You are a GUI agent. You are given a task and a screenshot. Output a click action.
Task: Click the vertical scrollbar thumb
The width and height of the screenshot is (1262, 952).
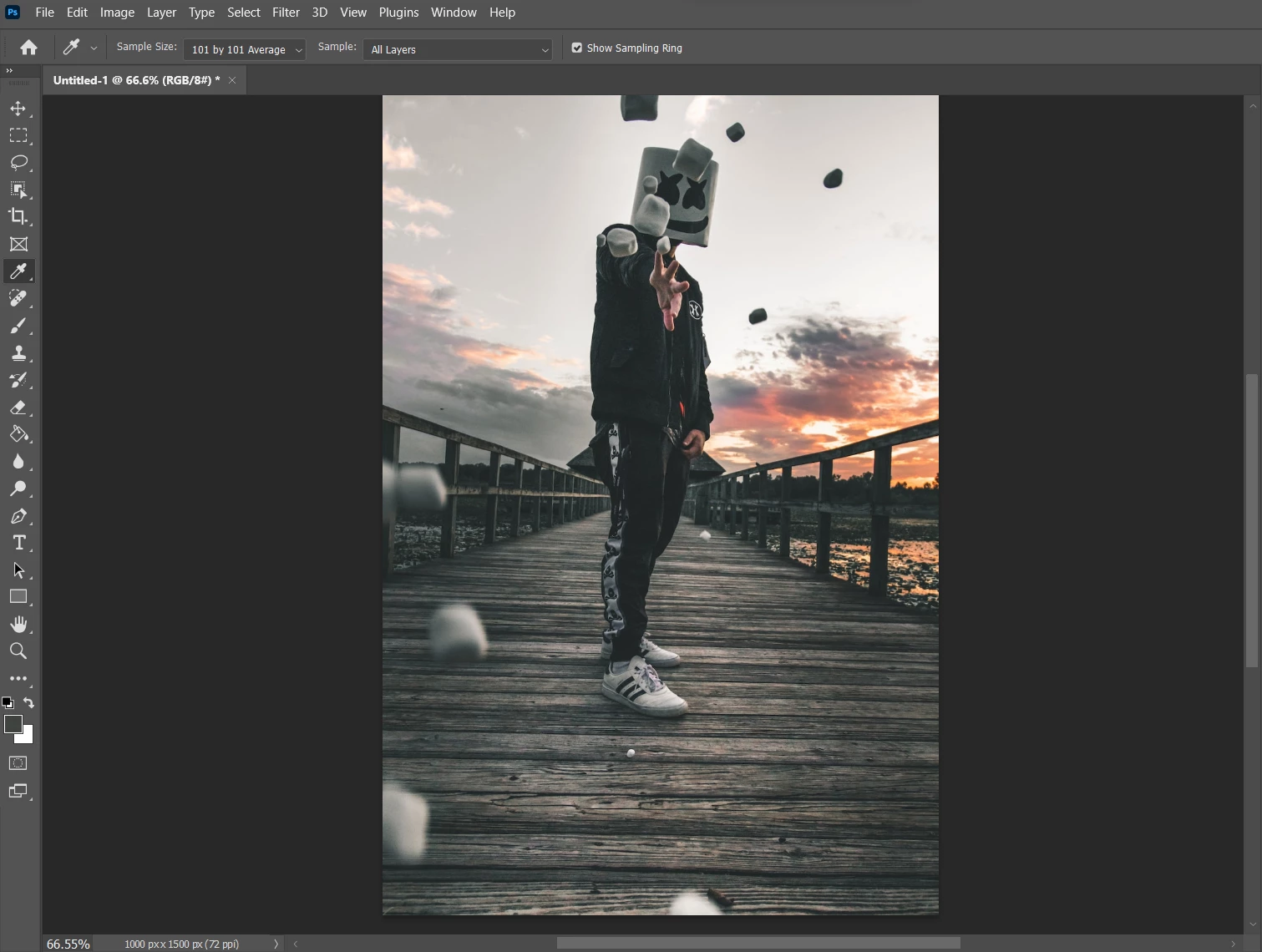1251,520
